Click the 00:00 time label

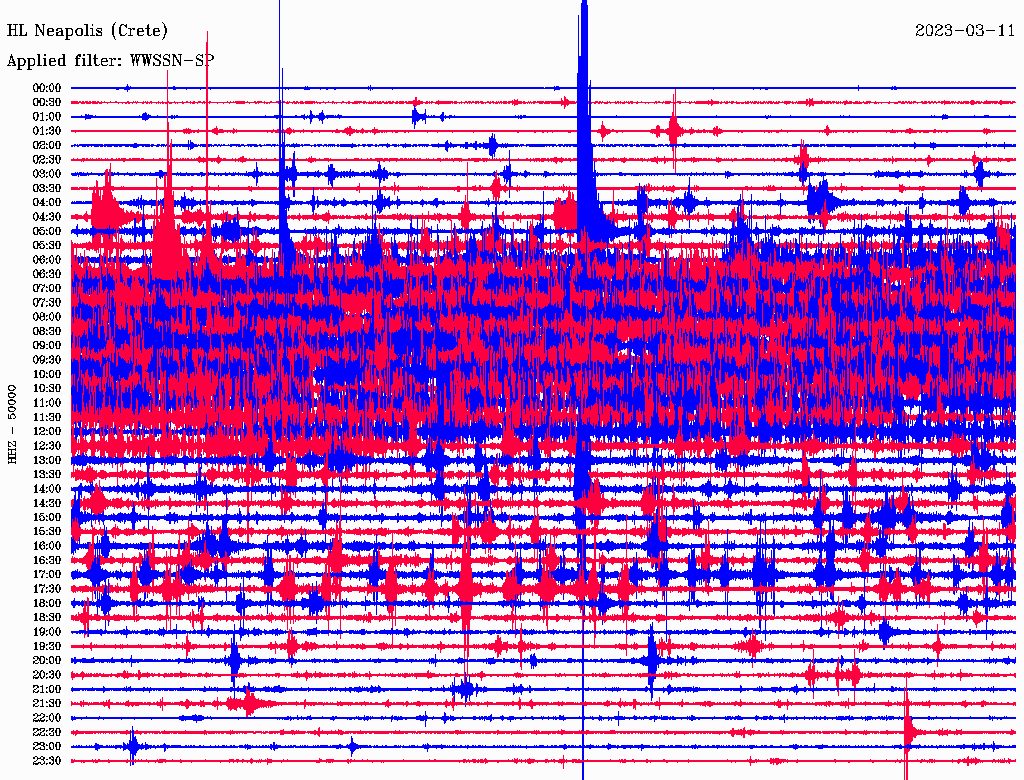point(47,88)
